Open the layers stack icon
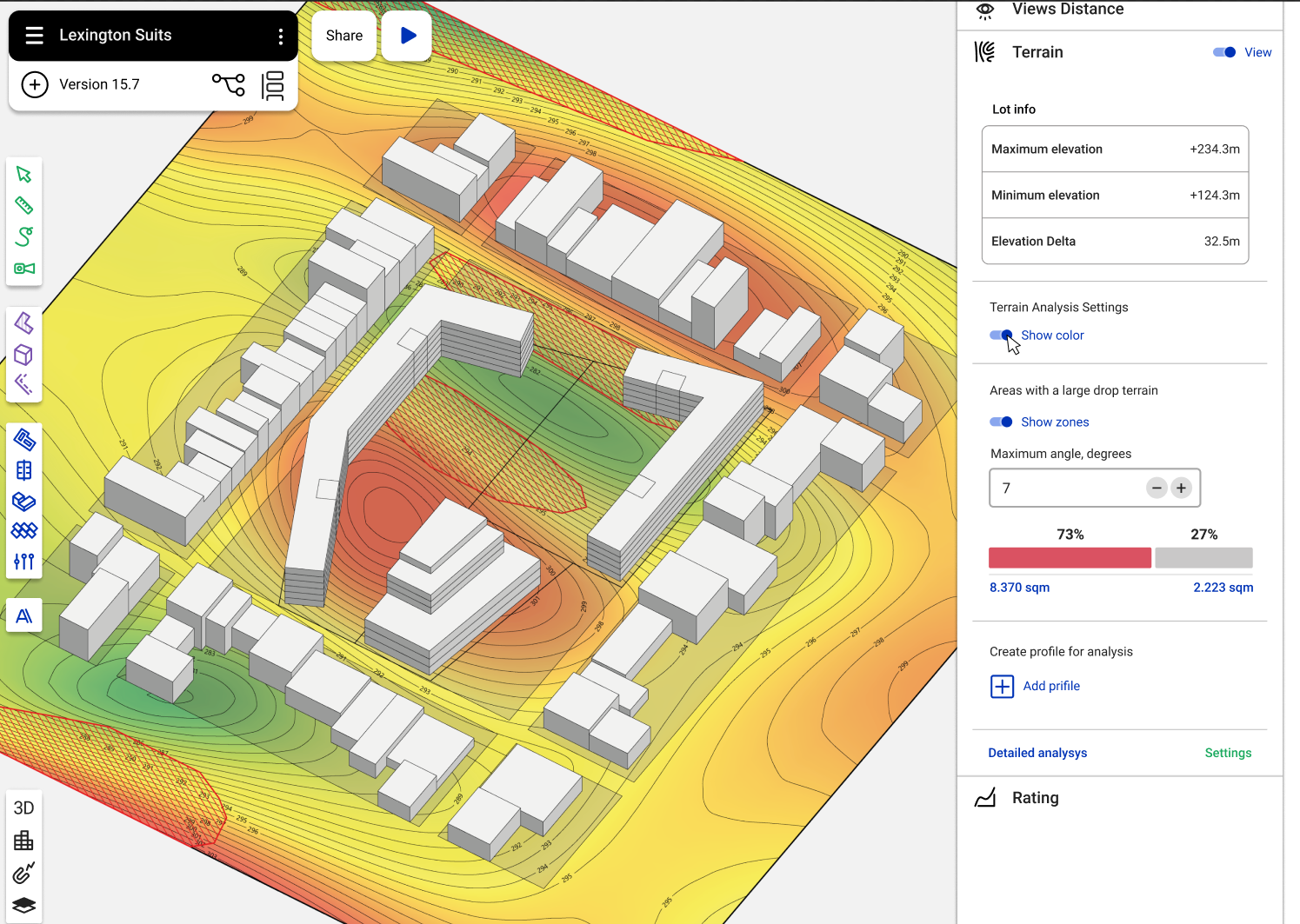This screenshot has width=1300, height=924. point(24,905)
